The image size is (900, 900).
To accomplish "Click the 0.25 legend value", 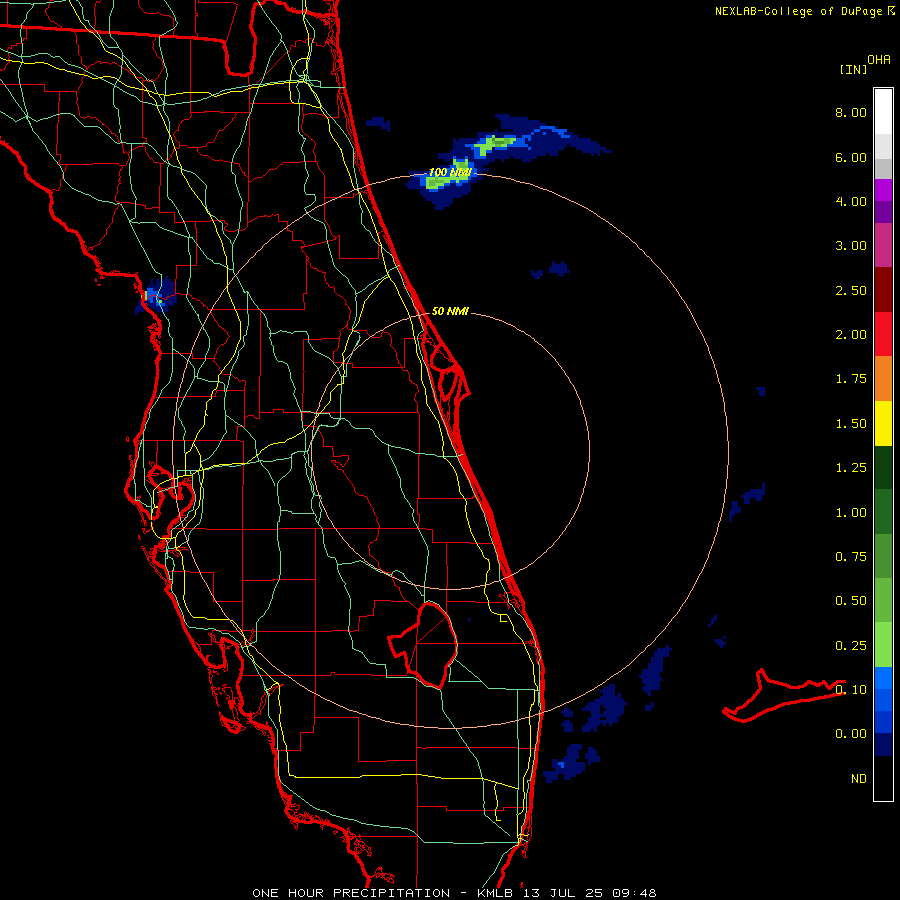I will (851, 646).
